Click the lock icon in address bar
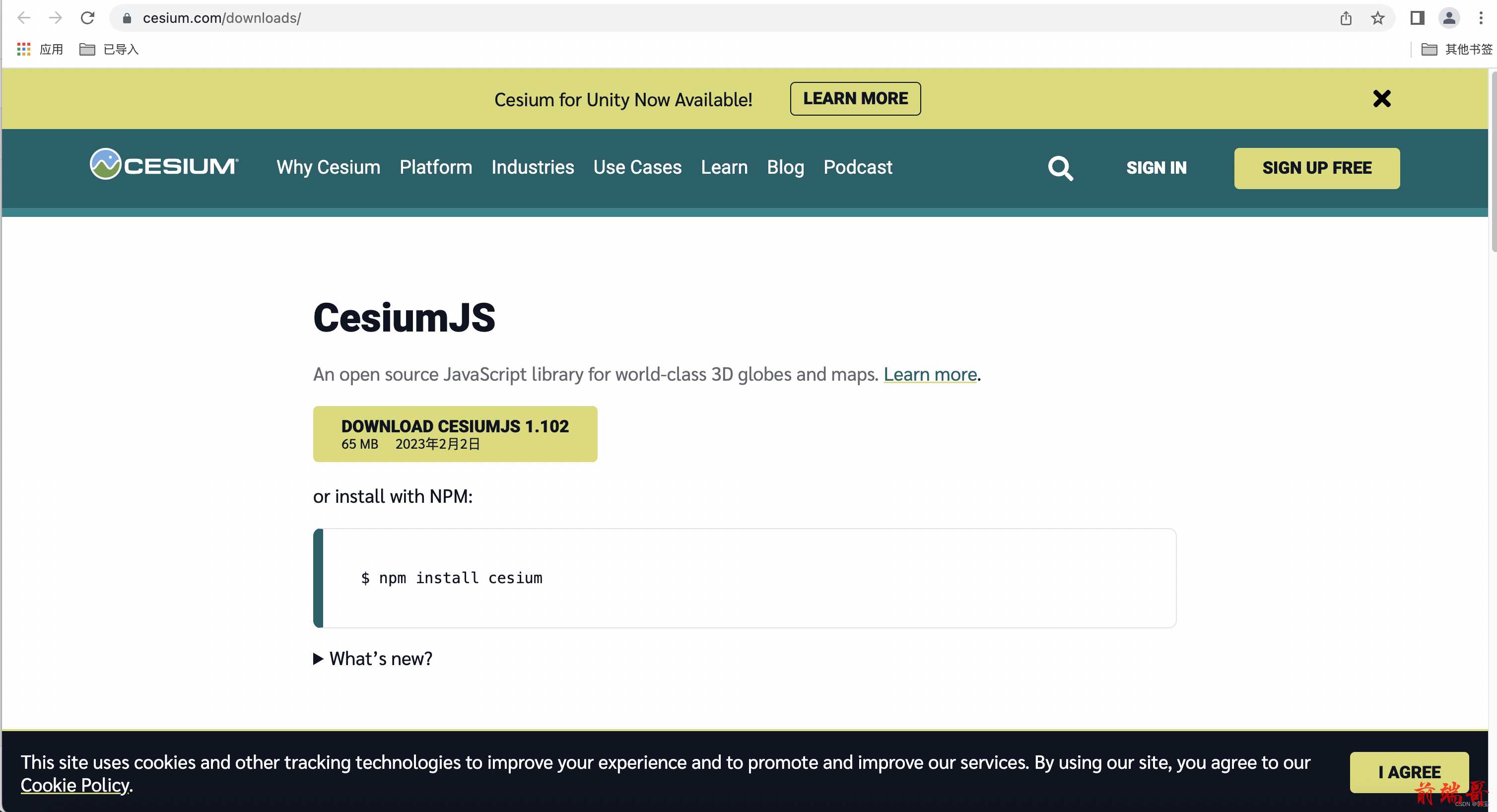Viewport: 1497px width, 812px height. pos(127,18)
